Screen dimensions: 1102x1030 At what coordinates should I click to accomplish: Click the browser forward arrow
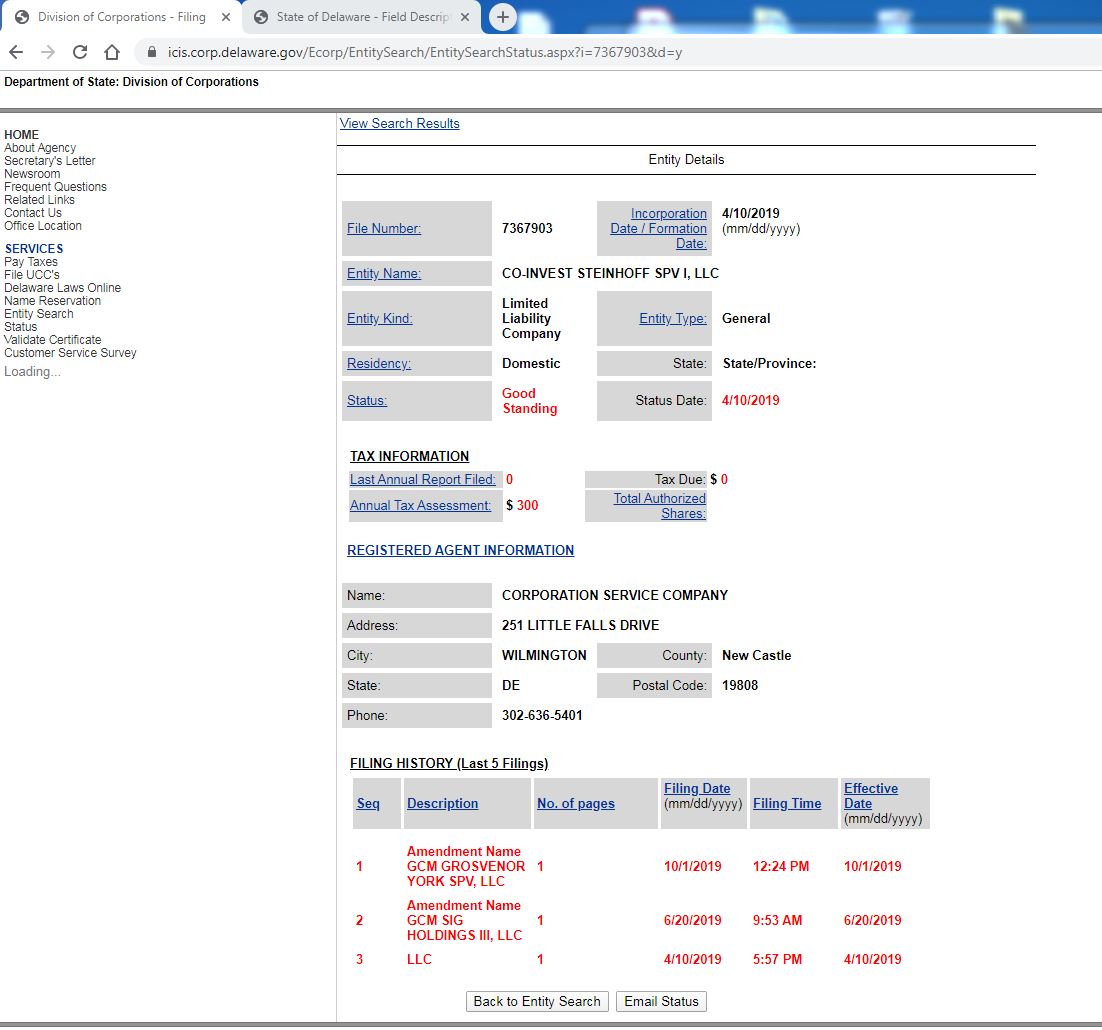tap(48, 52)
